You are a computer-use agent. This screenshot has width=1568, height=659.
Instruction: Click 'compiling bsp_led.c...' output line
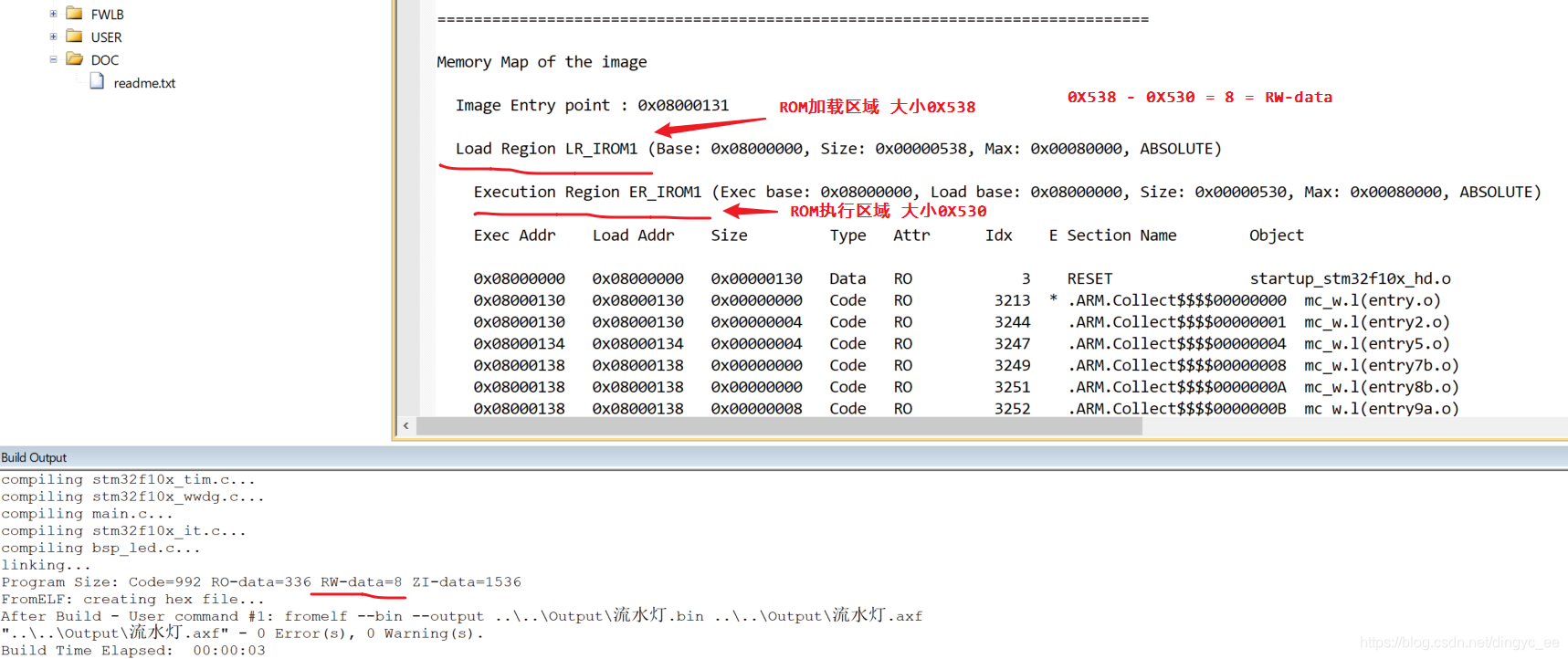(x=100, y=548)
